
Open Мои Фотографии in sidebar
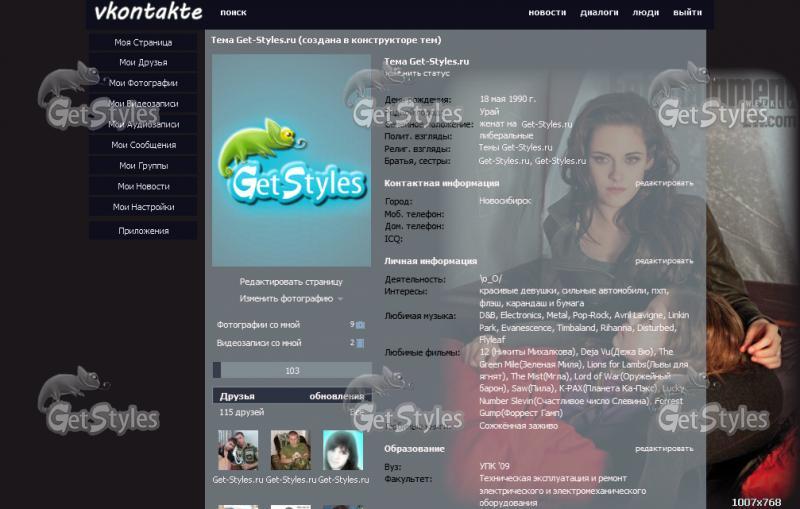(x=143, y=83)
